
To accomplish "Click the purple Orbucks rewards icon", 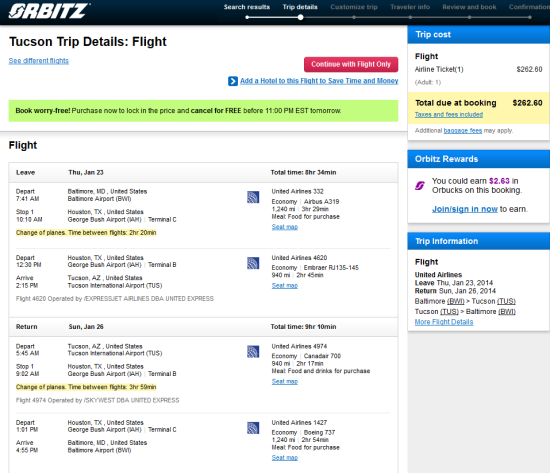I will [x=420, y=185].
